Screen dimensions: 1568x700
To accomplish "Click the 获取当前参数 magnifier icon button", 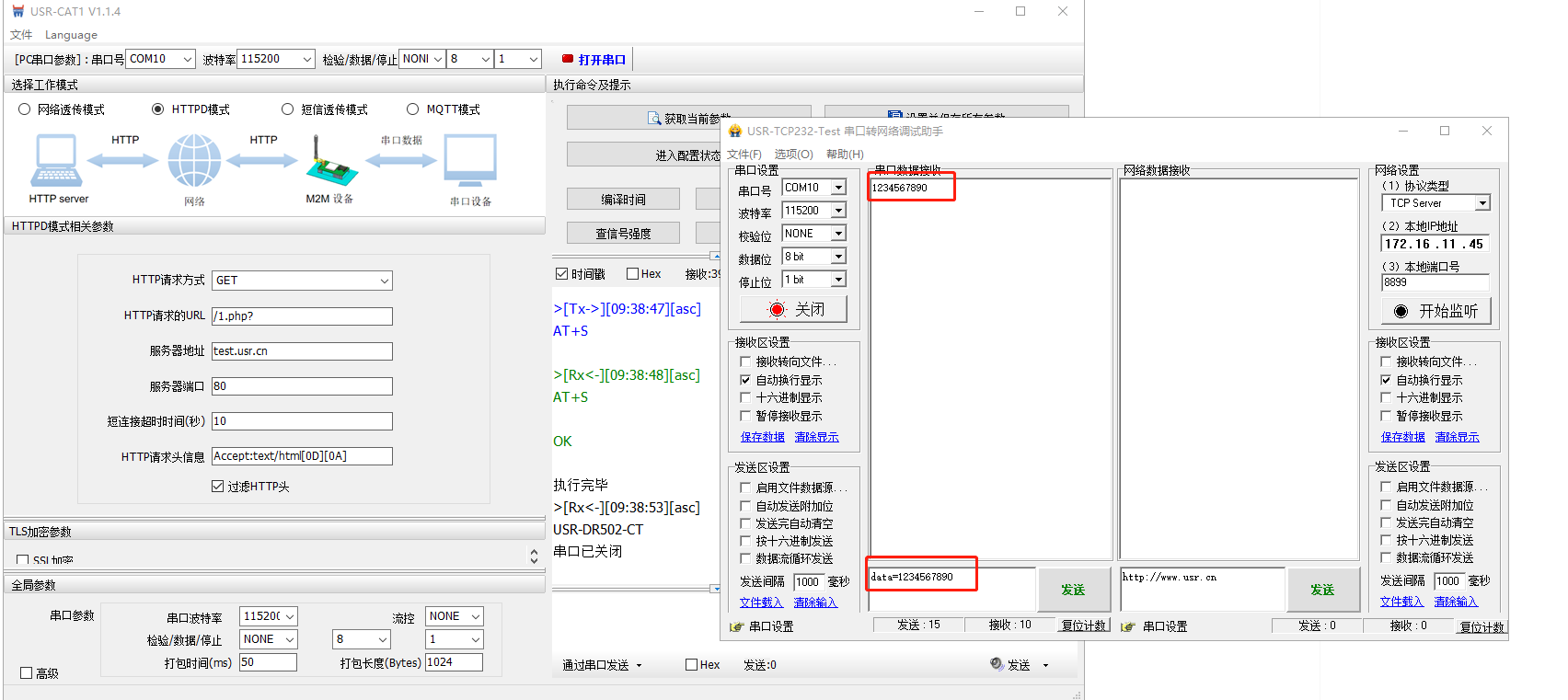I will 654,119.
